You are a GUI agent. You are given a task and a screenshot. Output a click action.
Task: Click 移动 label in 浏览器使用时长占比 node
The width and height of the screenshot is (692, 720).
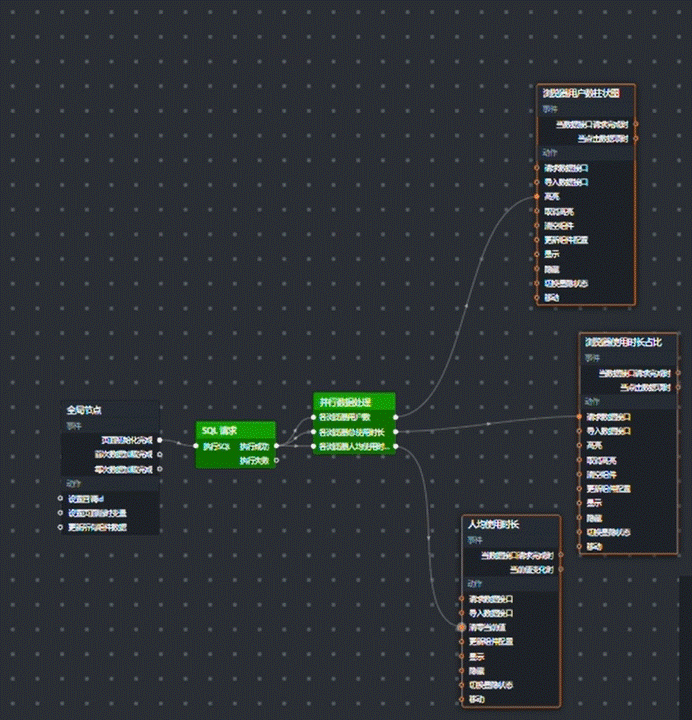coord(595,547)
